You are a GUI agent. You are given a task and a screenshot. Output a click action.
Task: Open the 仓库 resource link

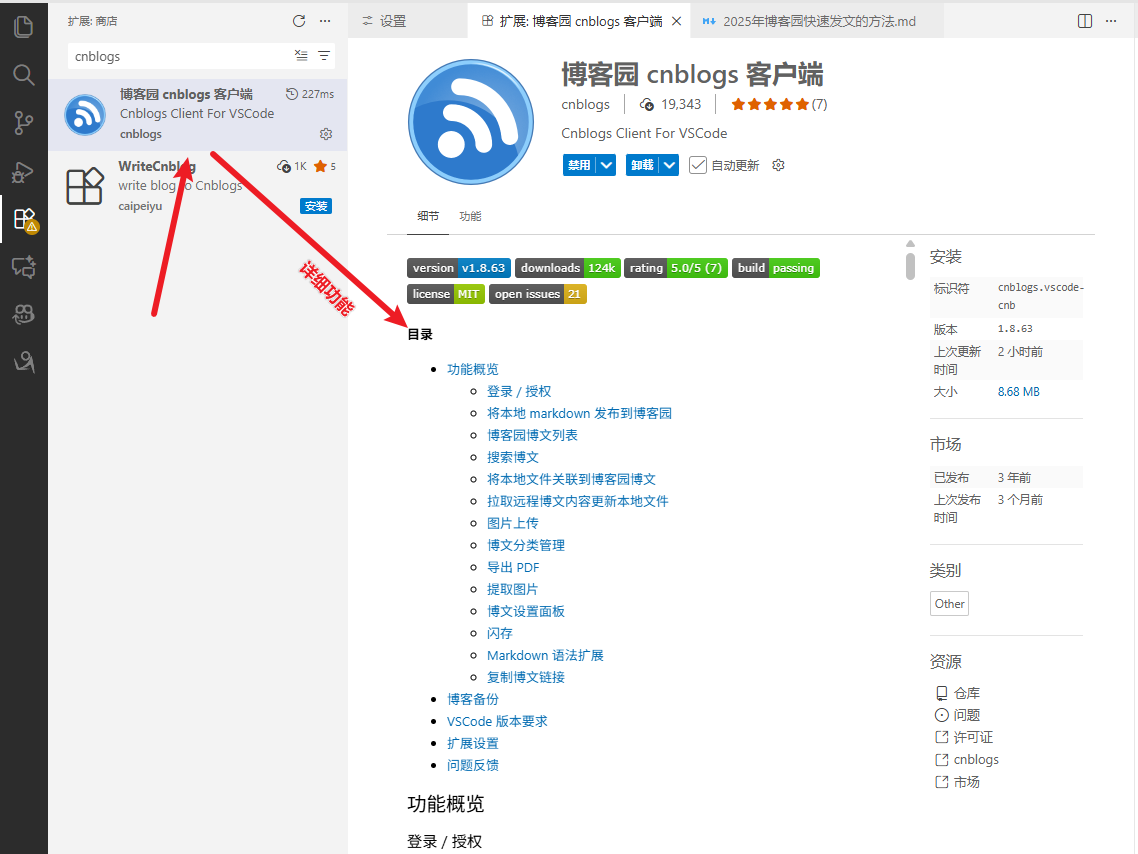tap(966, 693)
